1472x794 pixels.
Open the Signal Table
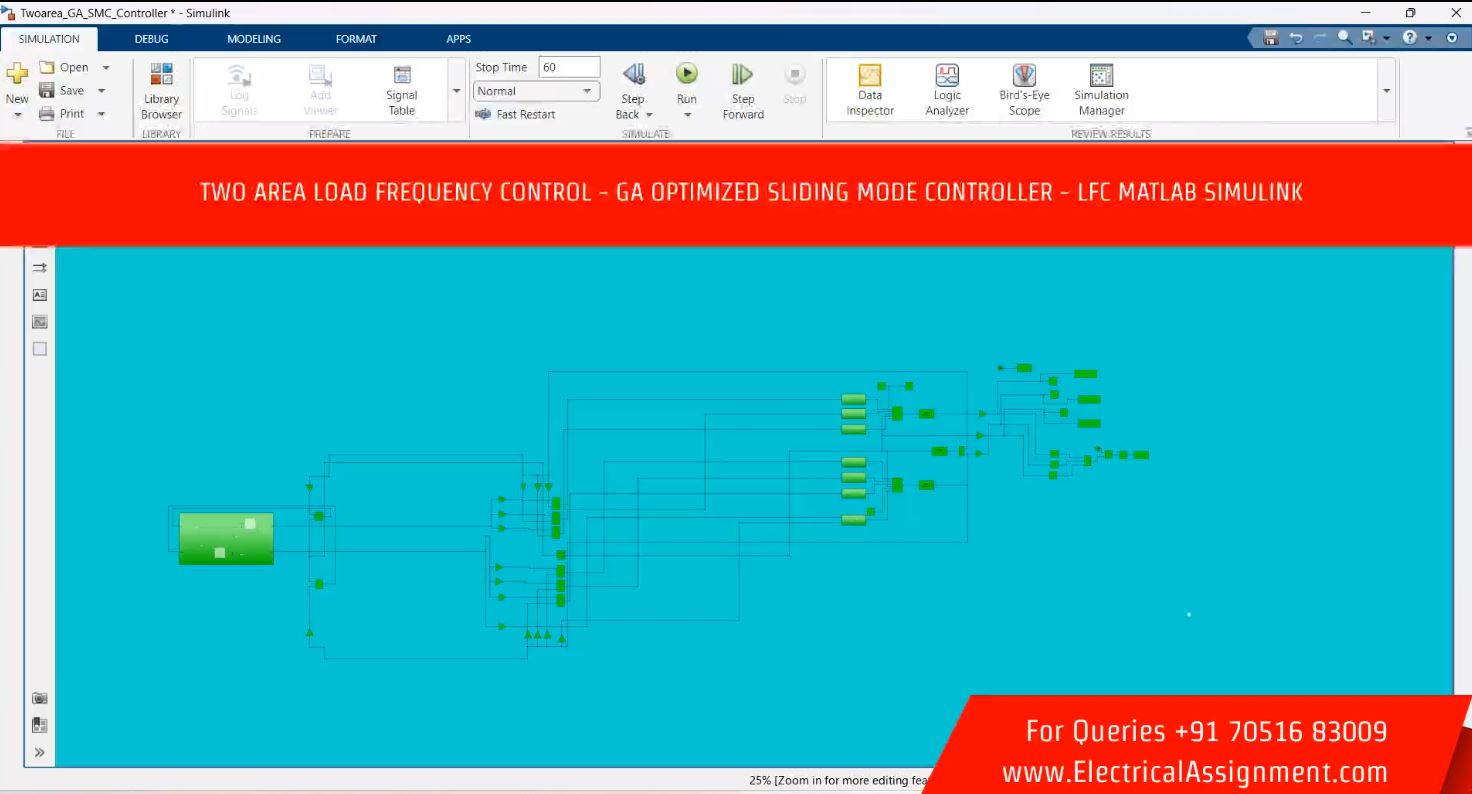coord(402,90)
